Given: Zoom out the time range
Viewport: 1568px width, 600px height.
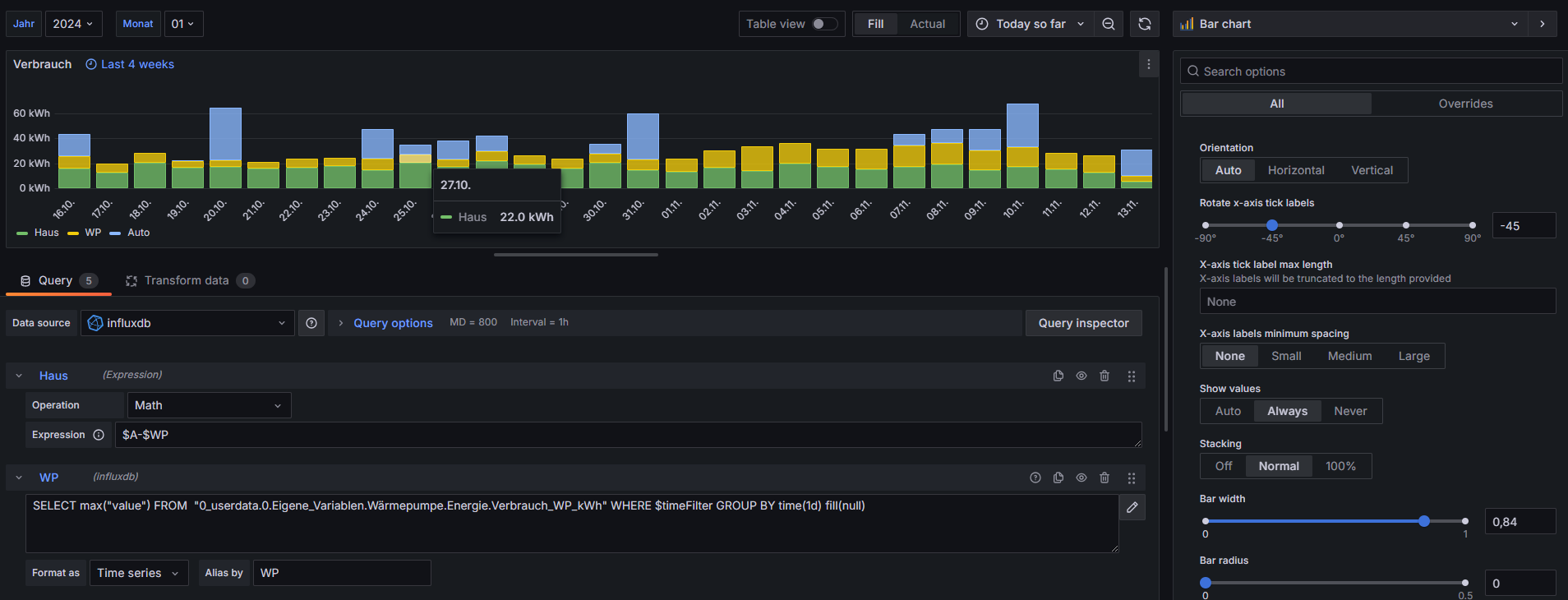Looking at the screenshot, I should (1109, 24).
